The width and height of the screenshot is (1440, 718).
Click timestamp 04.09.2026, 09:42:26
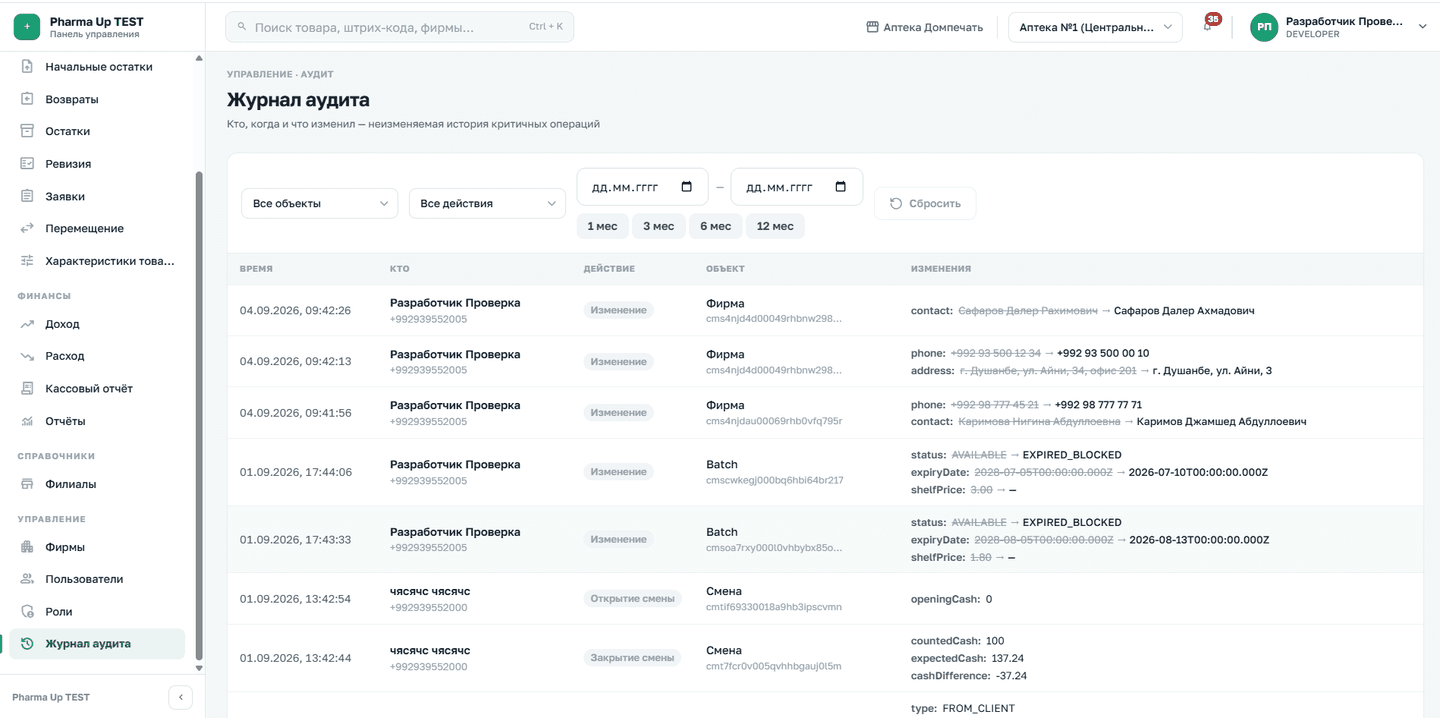tap(295, 310)
